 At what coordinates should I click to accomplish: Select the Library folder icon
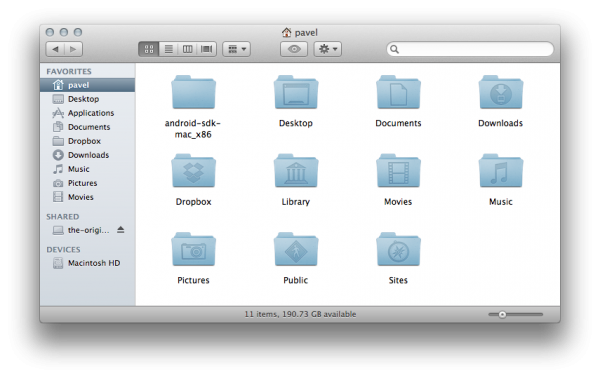(296, 171)
